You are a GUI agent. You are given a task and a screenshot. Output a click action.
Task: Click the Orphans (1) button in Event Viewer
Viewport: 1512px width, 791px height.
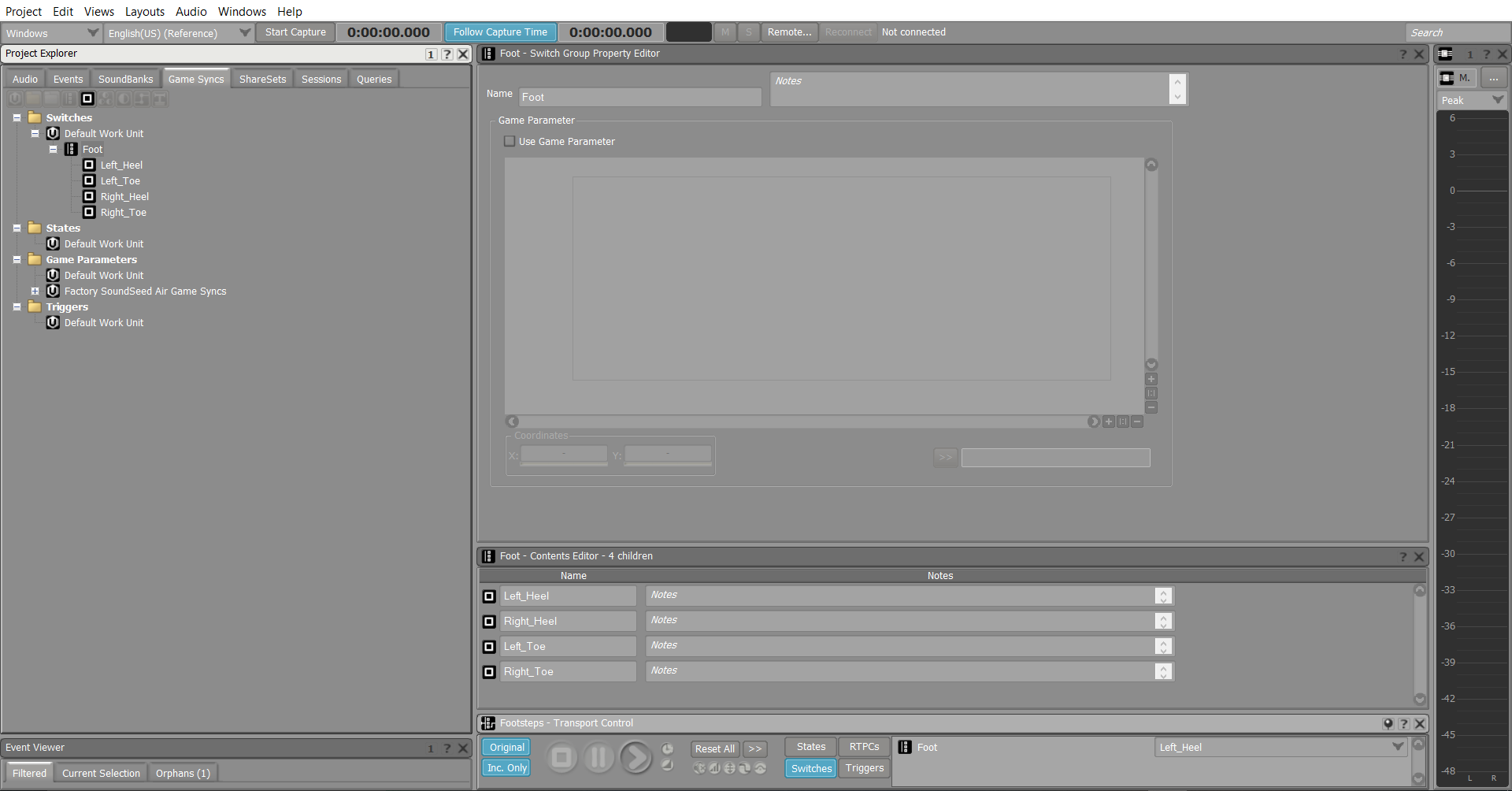183,773
